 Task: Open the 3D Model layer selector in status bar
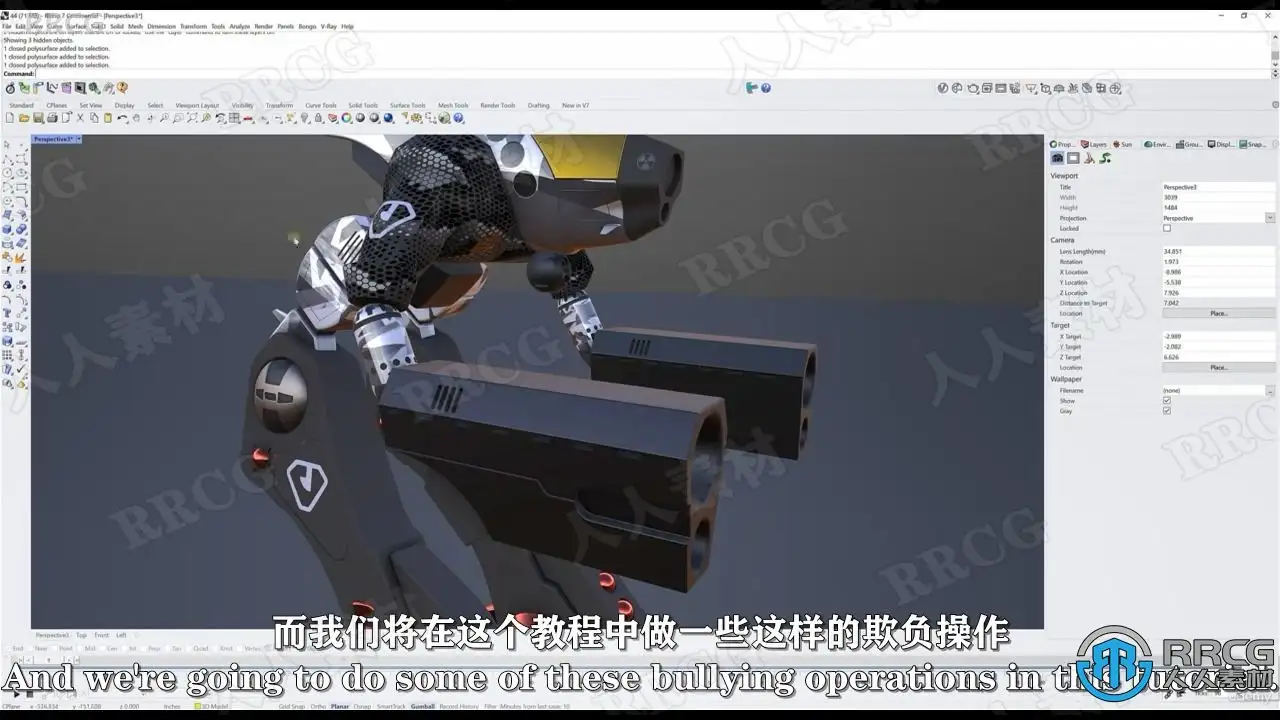pos(211,706)
